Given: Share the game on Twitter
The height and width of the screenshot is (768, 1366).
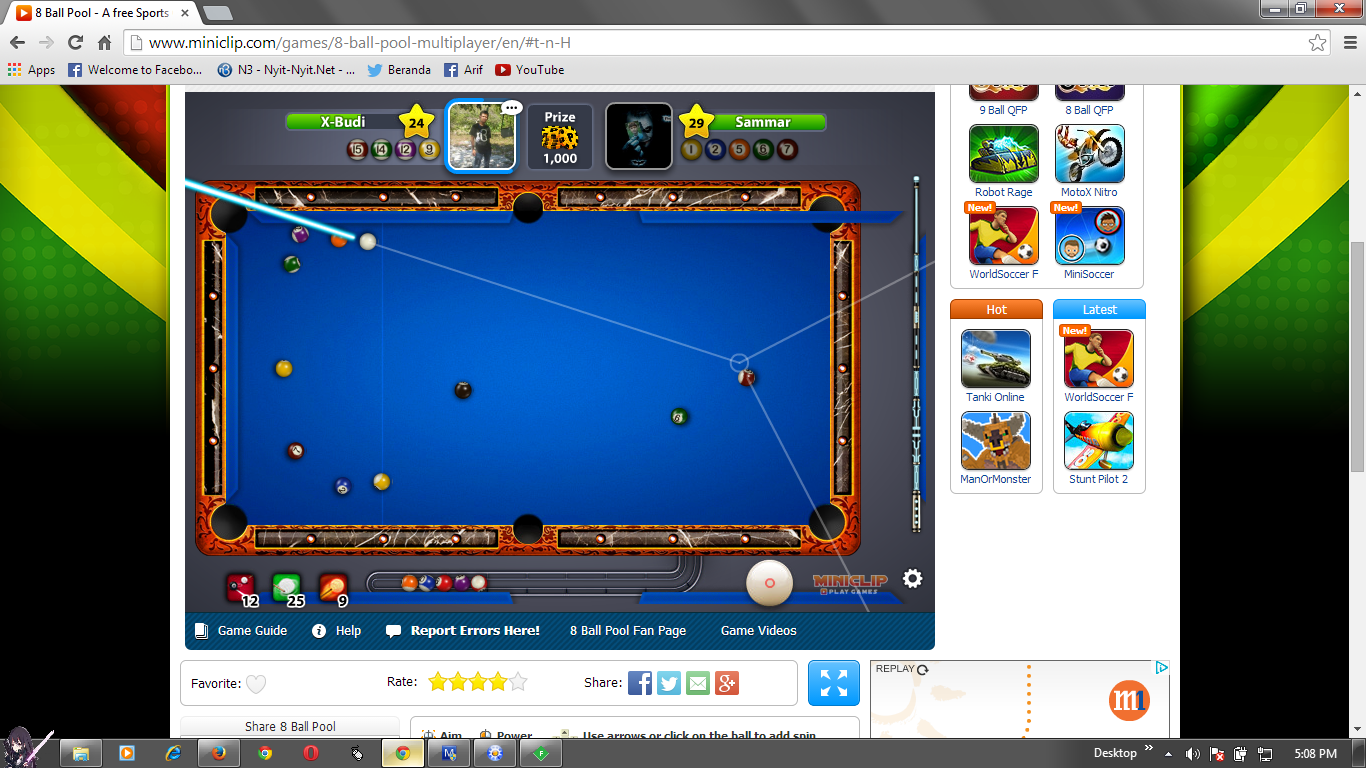Looking at the screenshot, I should 669,683.
